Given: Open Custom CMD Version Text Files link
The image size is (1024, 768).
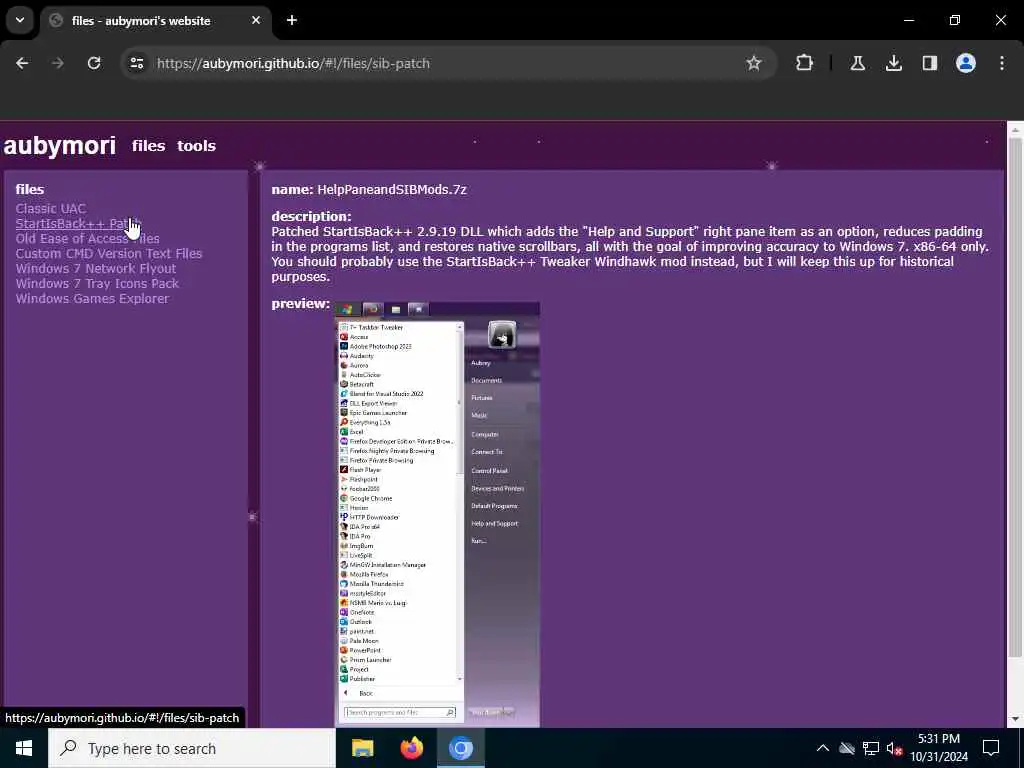Looking at the screenshot, I should click(x=109, y=253).
